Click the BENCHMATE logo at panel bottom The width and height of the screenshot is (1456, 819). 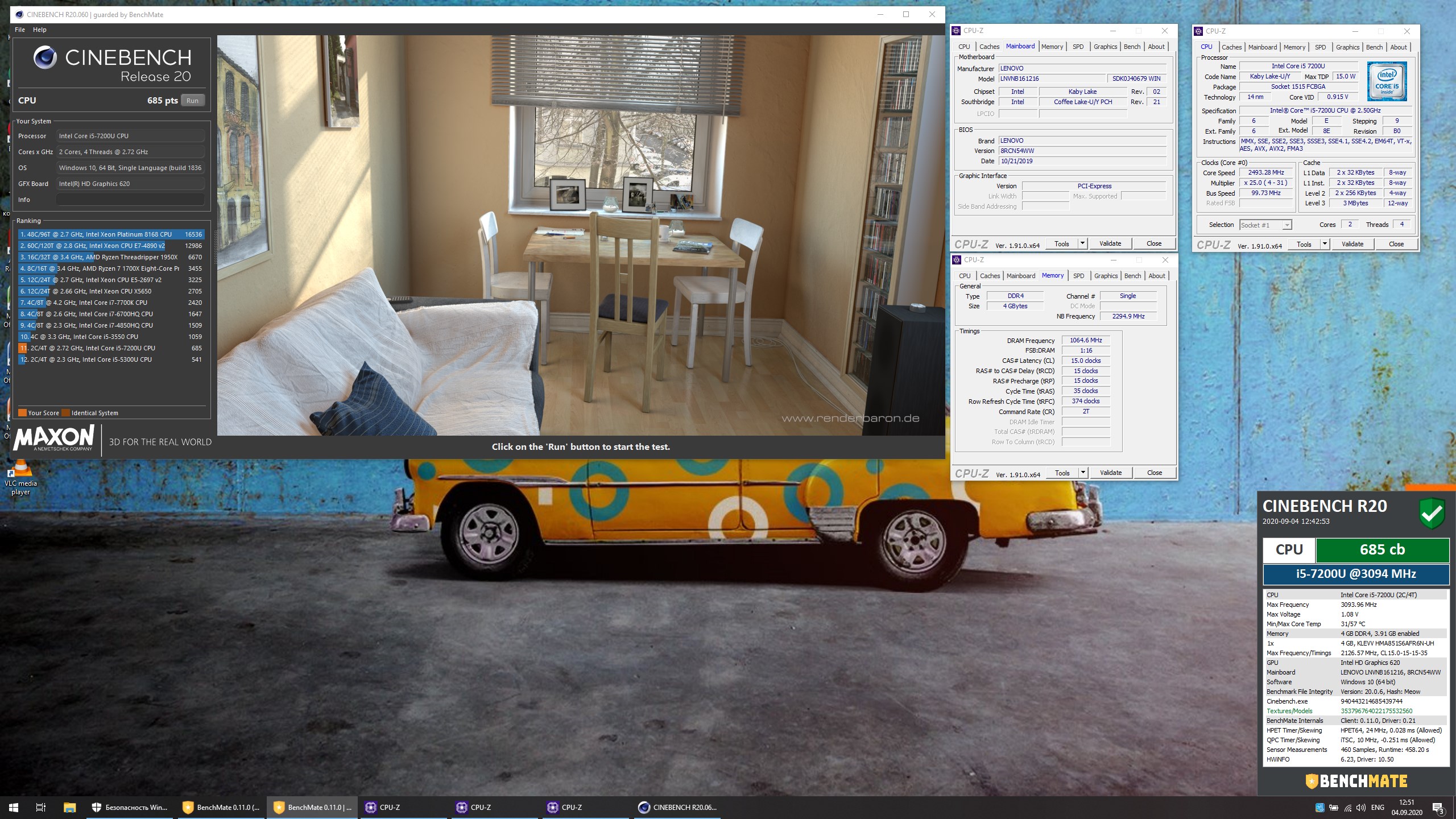coord(1356,781)
